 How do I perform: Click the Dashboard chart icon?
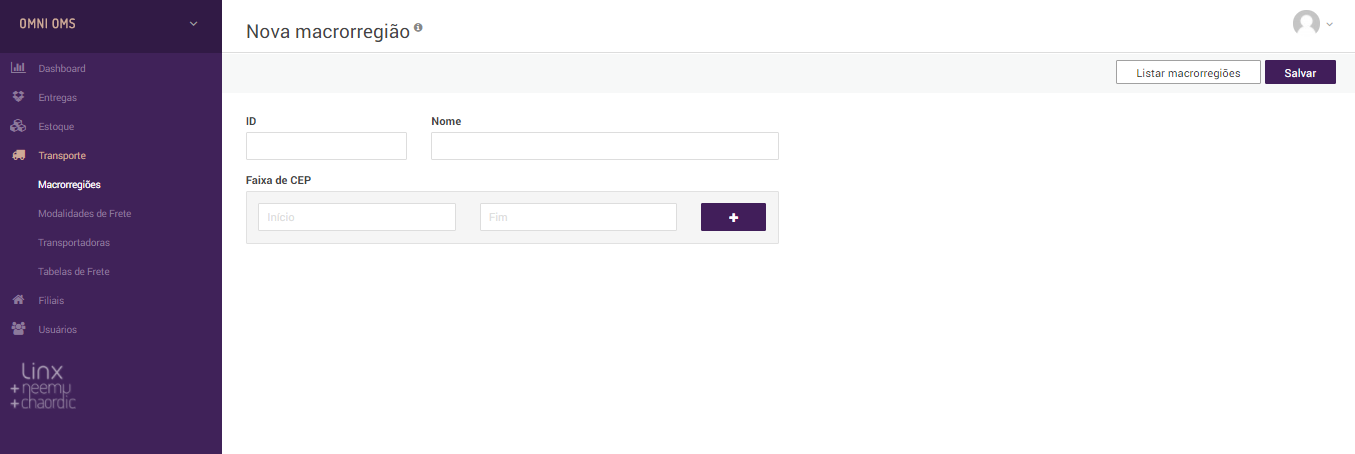coord(17,68)
